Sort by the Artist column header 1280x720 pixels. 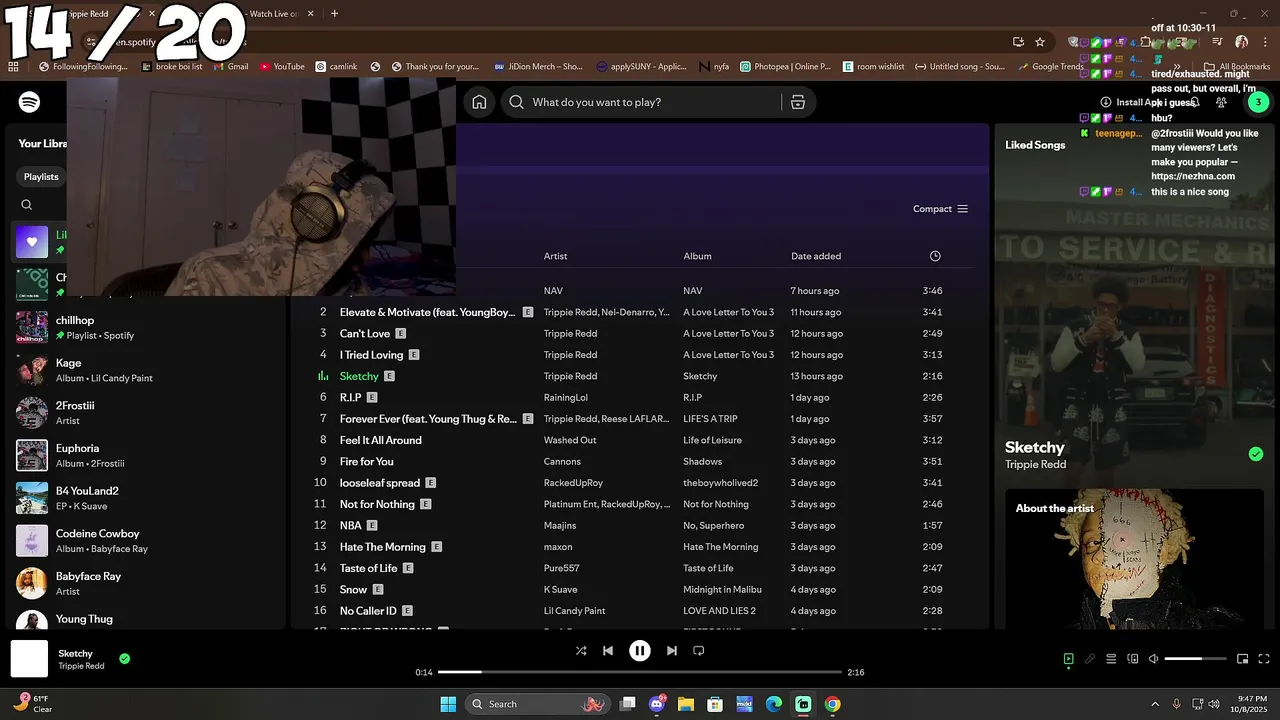point(555,256)
